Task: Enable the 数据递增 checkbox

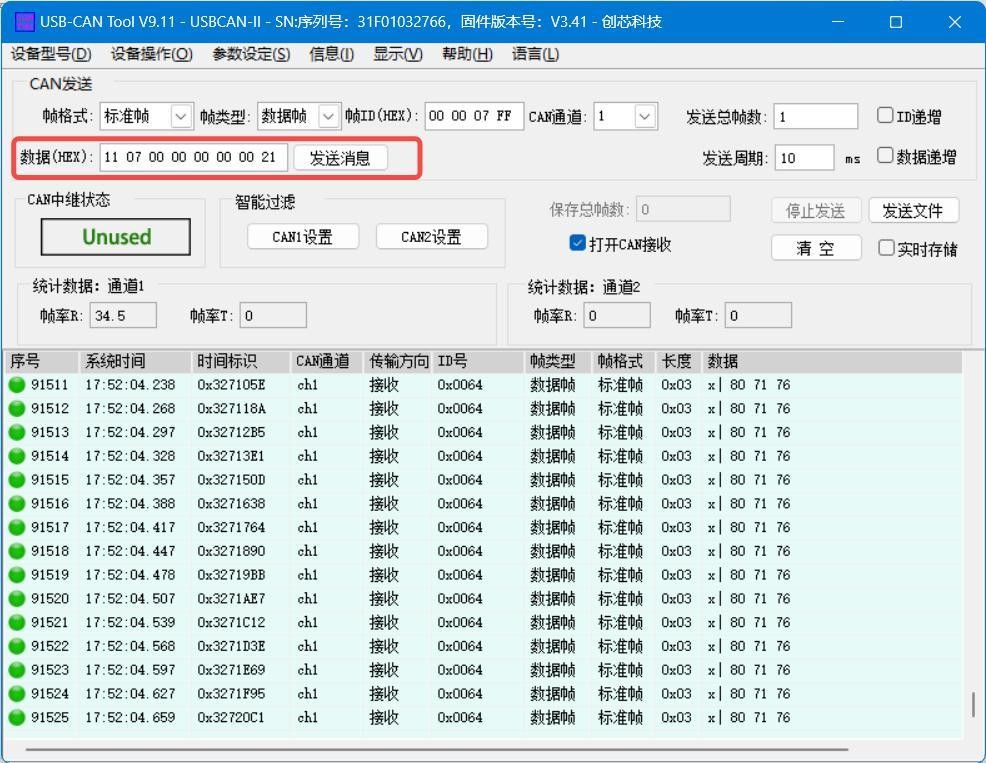Action: point(885,156)
